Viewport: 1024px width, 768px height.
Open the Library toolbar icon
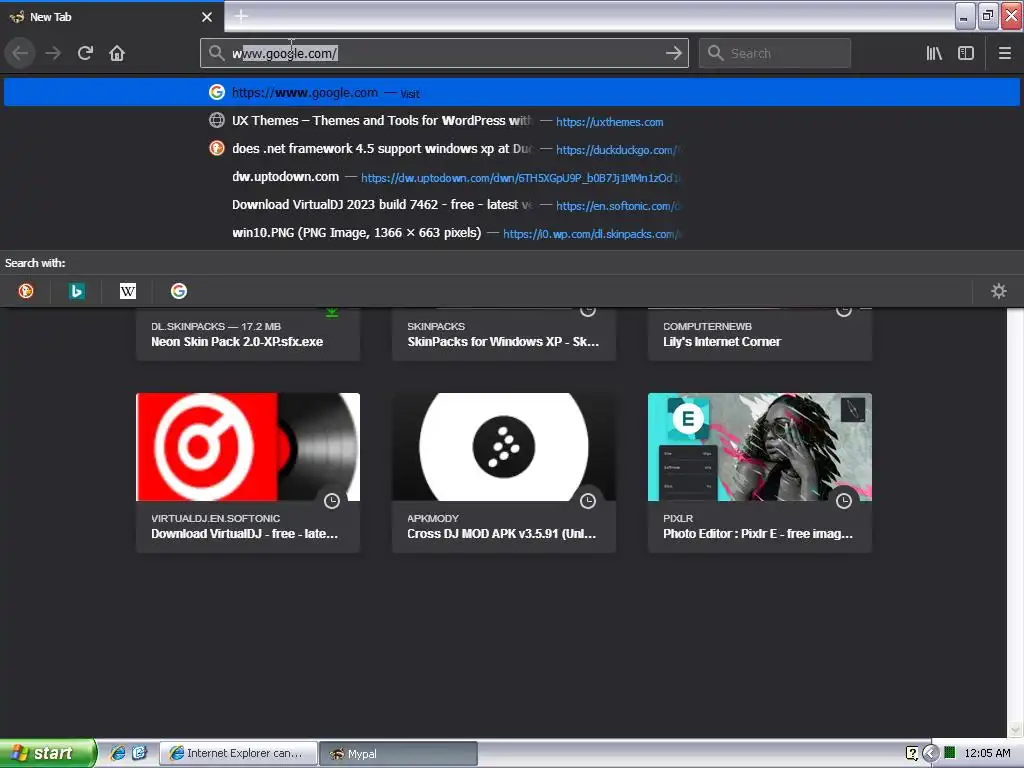[934, 53]
